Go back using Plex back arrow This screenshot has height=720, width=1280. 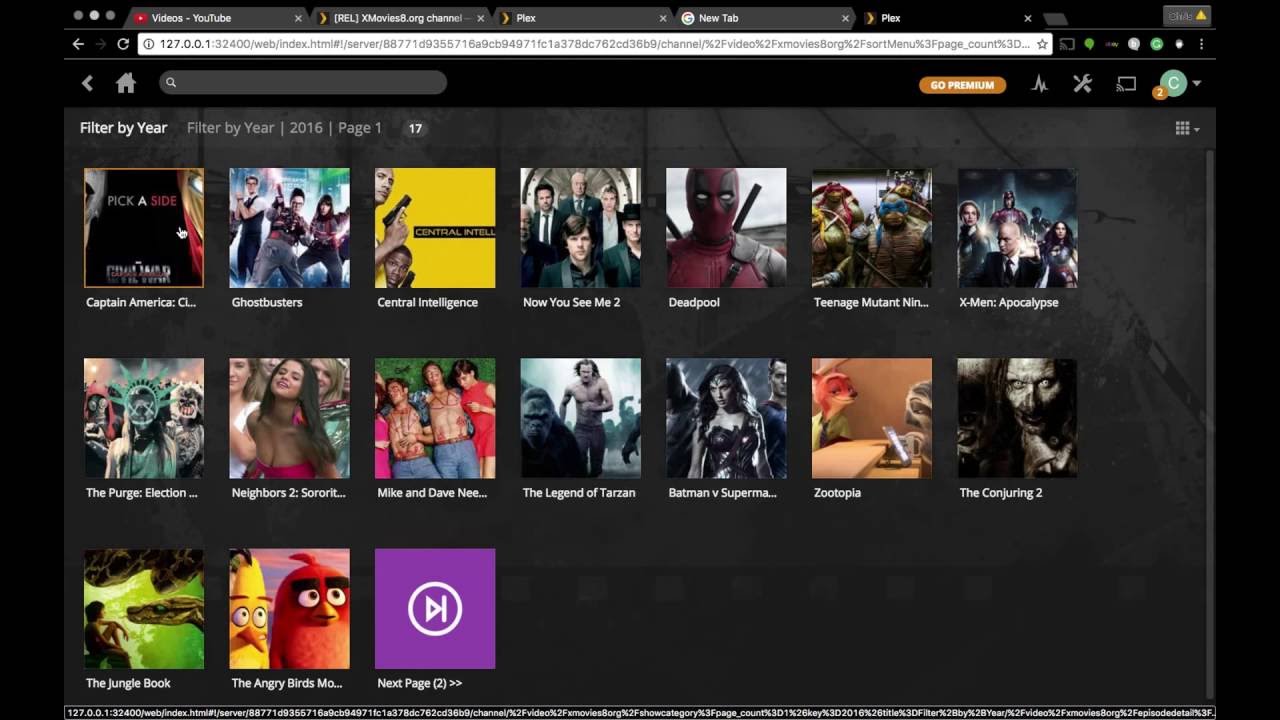pos(87,84)
